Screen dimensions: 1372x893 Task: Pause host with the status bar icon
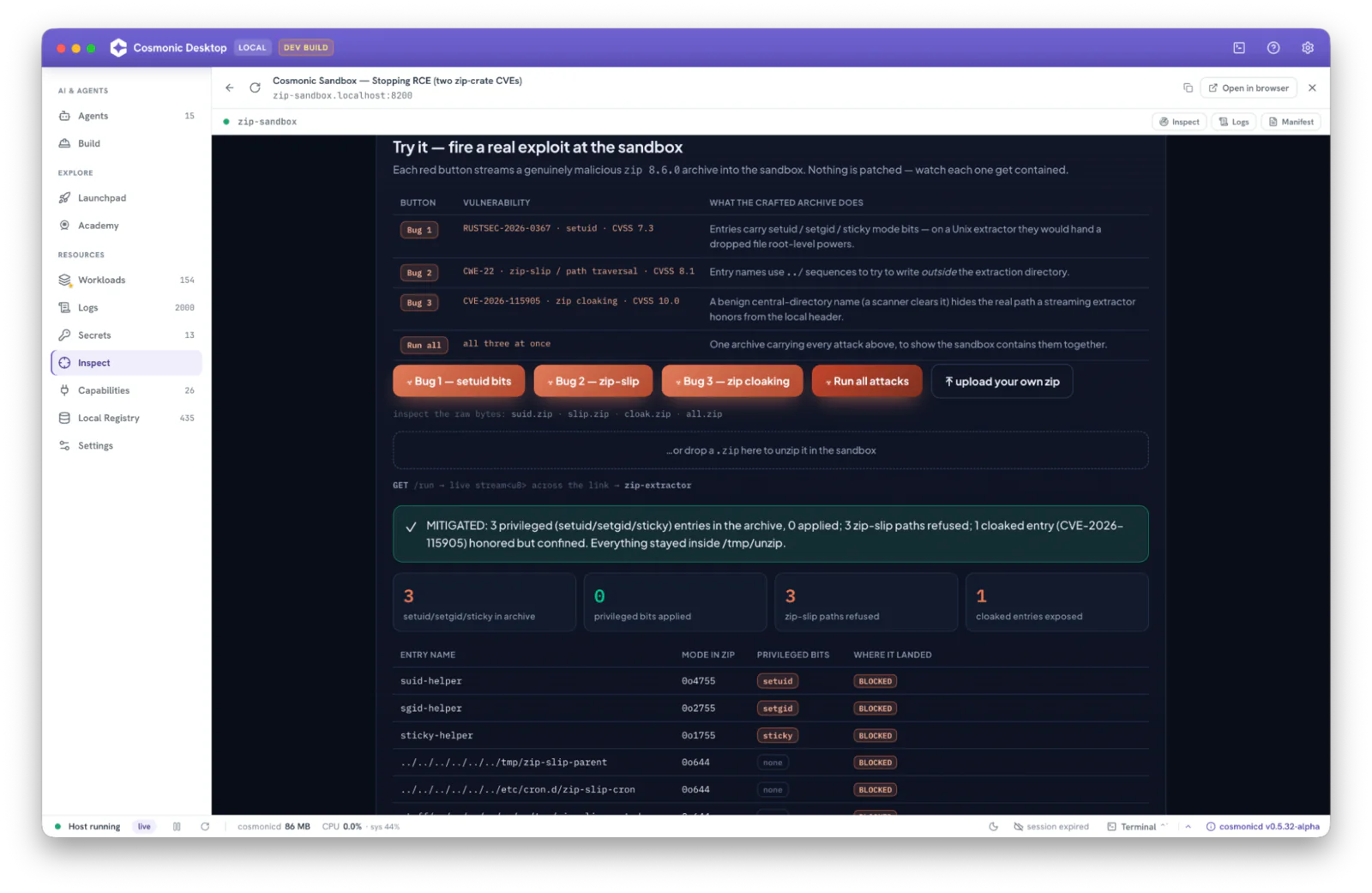pos(177,827)
